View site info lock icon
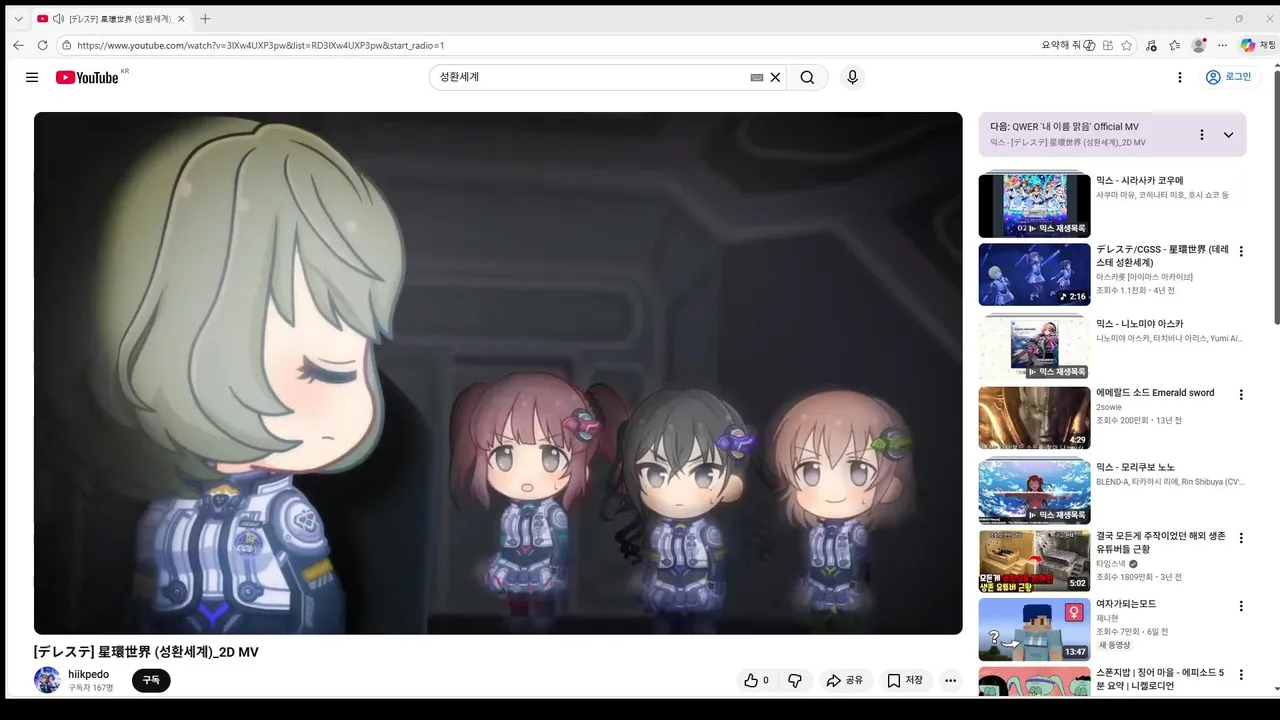Screen dimensions: 1280x720 click(x=66, y=45)
